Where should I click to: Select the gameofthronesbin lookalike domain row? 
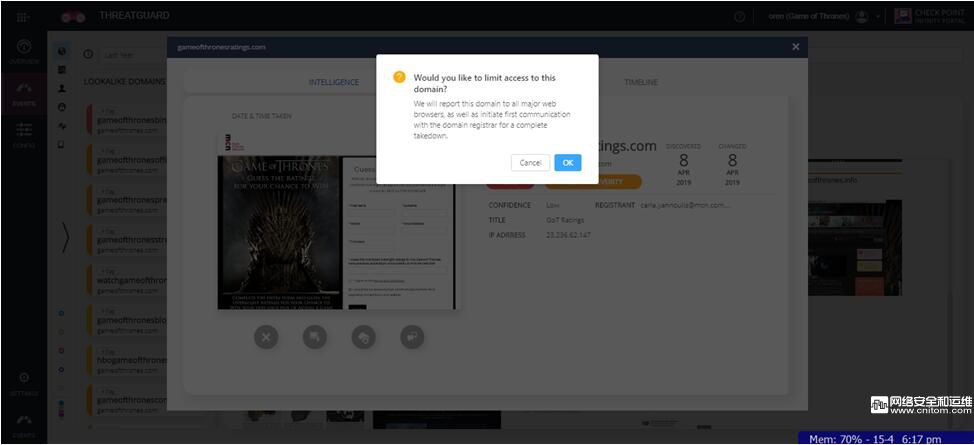[x=127, y=121]
